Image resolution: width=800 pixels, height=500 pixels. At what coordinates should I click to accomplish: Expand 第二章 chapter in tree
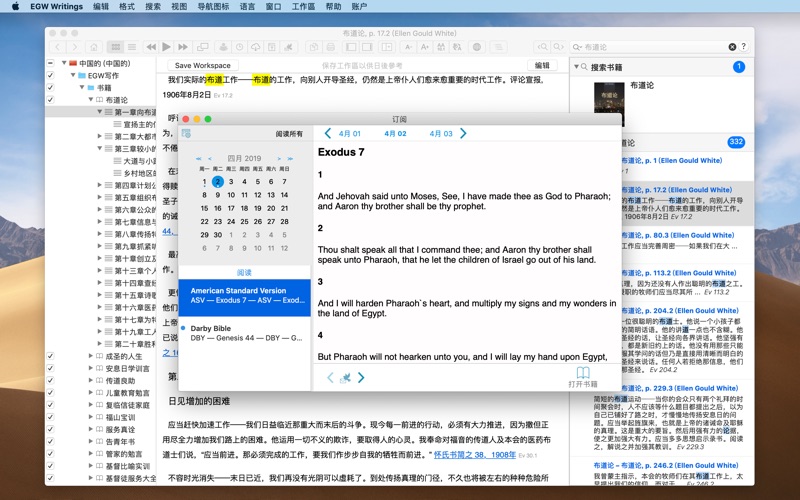pyautogui.click(x=99, y=136)
